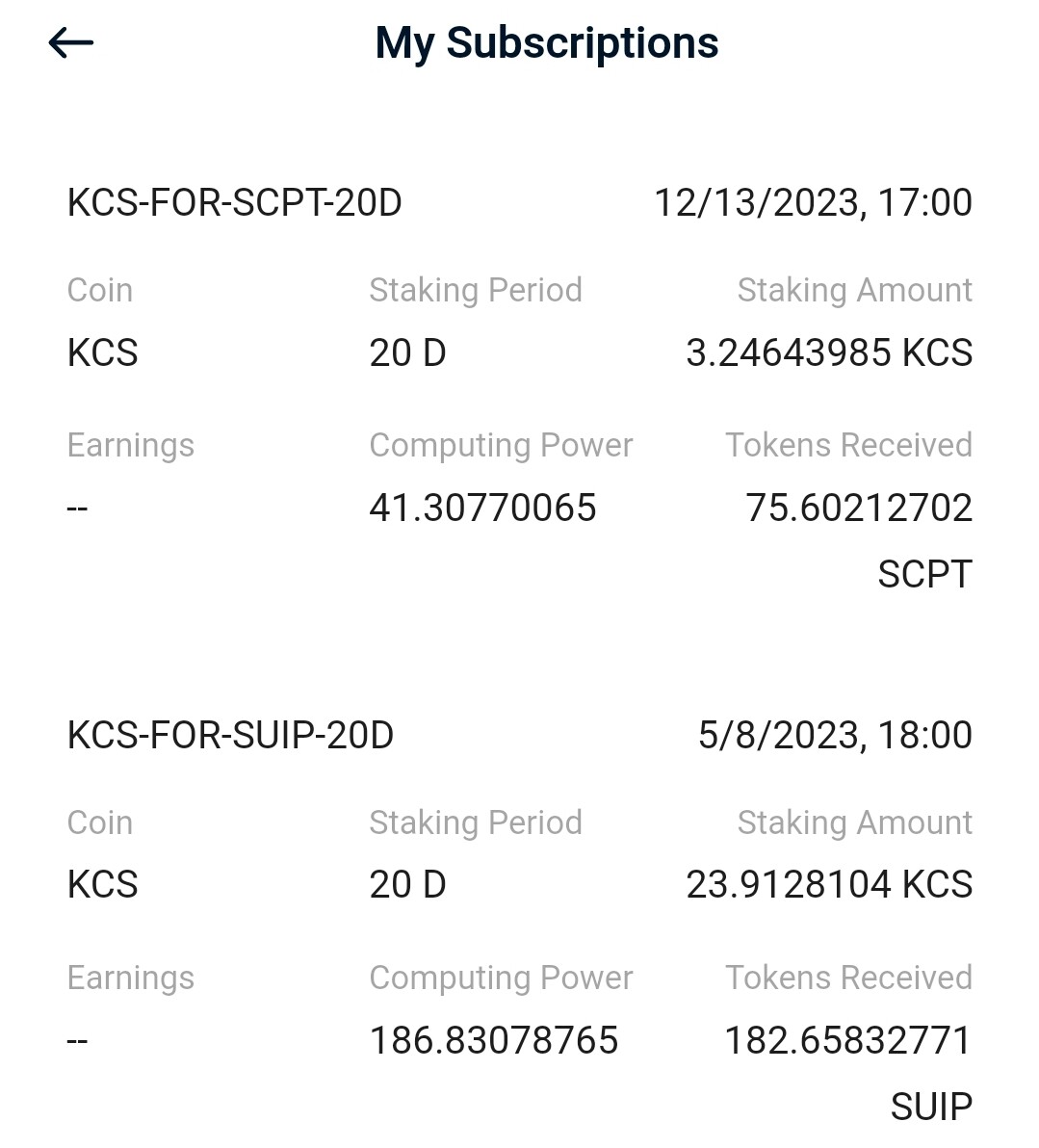Screen dimensions: 1039x1148
Task: Click the 23.9128104 KCS staking amount
Action: [829, 884]
